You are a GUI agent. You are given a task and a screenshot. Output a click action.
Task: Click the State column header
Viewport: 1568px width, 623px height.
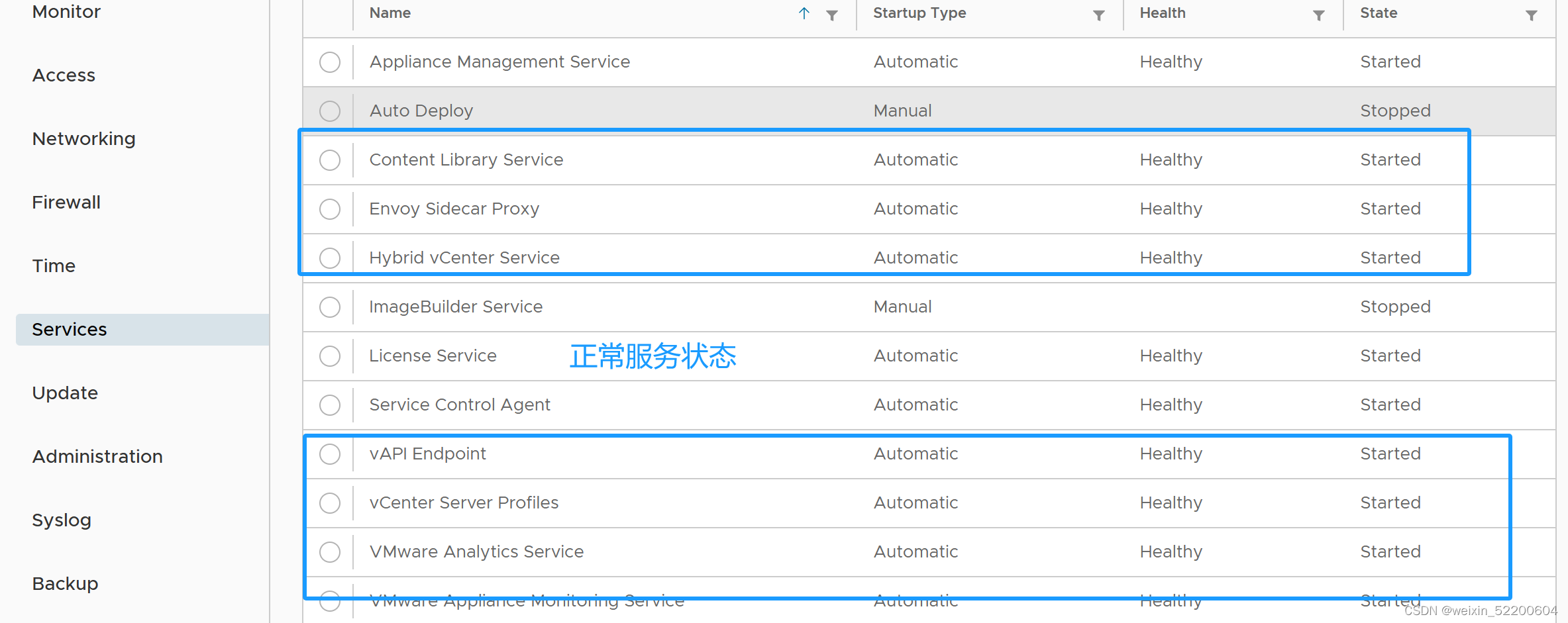click(1379, 13)
